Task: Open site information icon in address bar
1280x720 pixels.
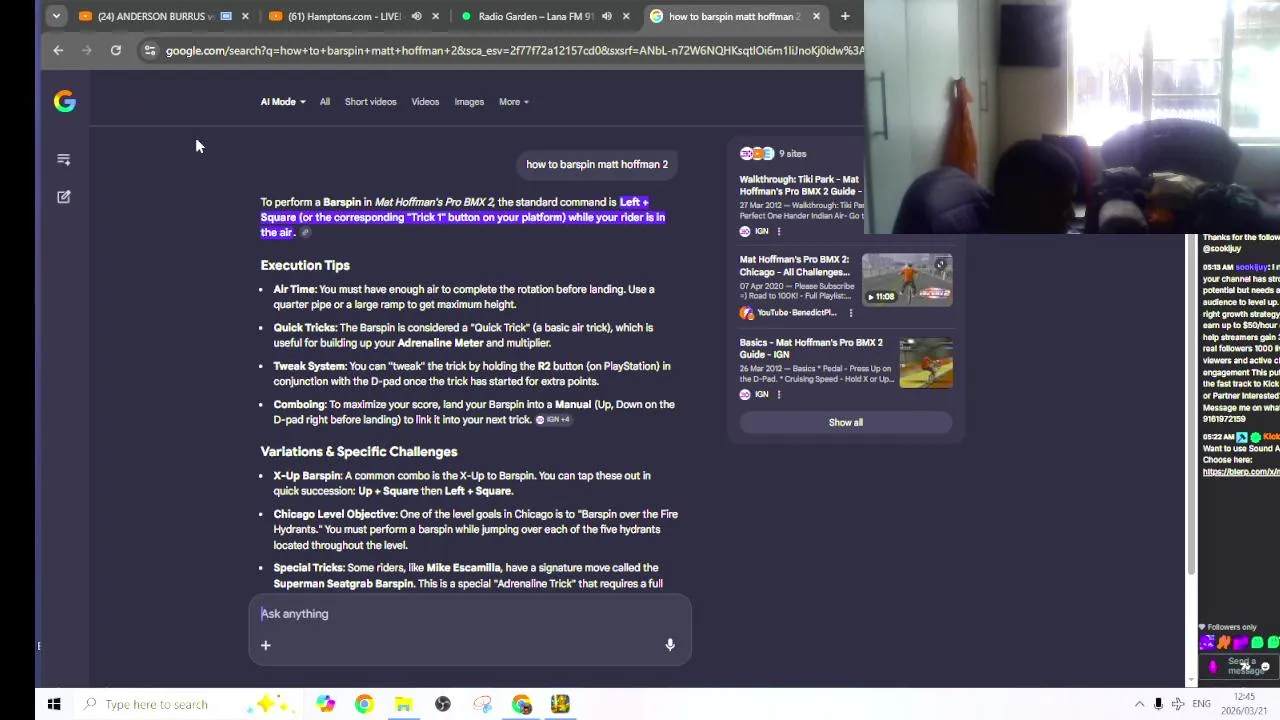Action: (149, 50)
